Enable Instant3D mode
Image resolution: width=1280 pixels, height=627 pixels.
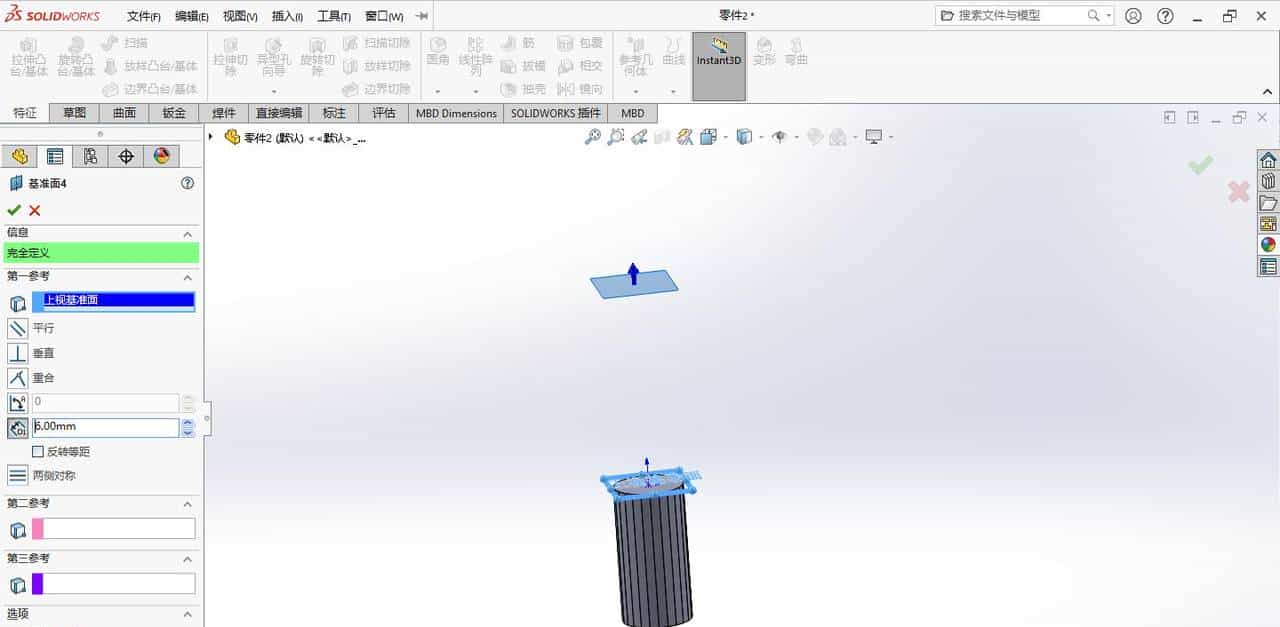click(719, 60)
